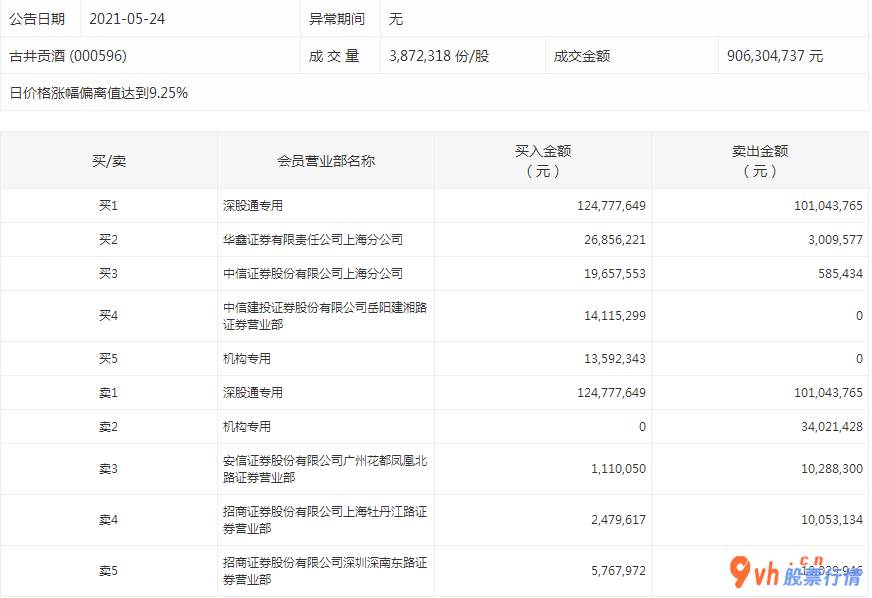Select the 公告日期 label

(37, 19)
